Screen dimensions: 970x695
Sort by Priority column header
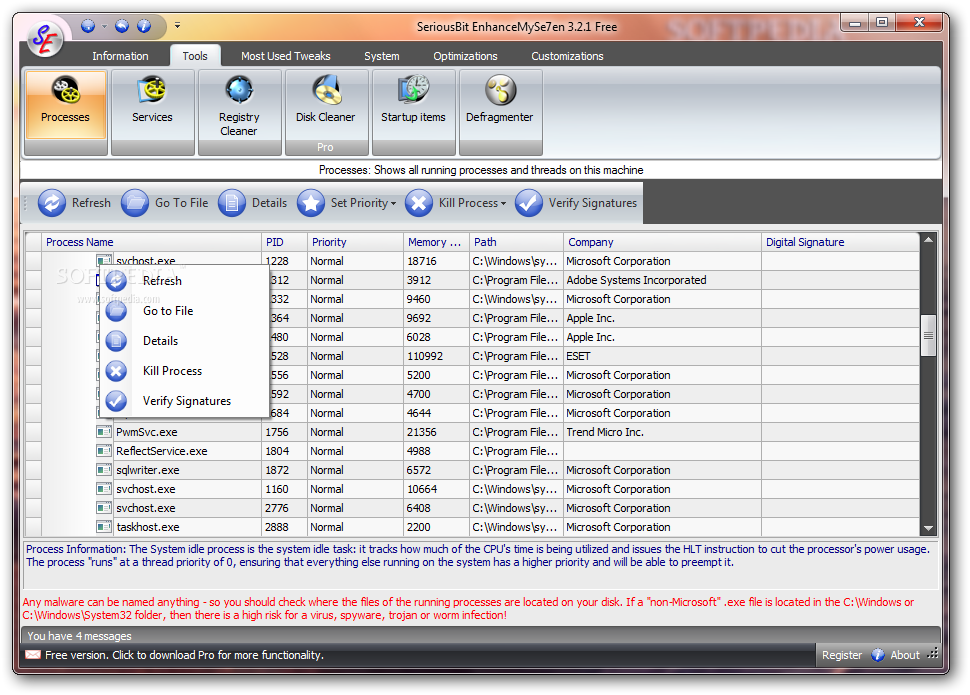[x=355, y=242]
